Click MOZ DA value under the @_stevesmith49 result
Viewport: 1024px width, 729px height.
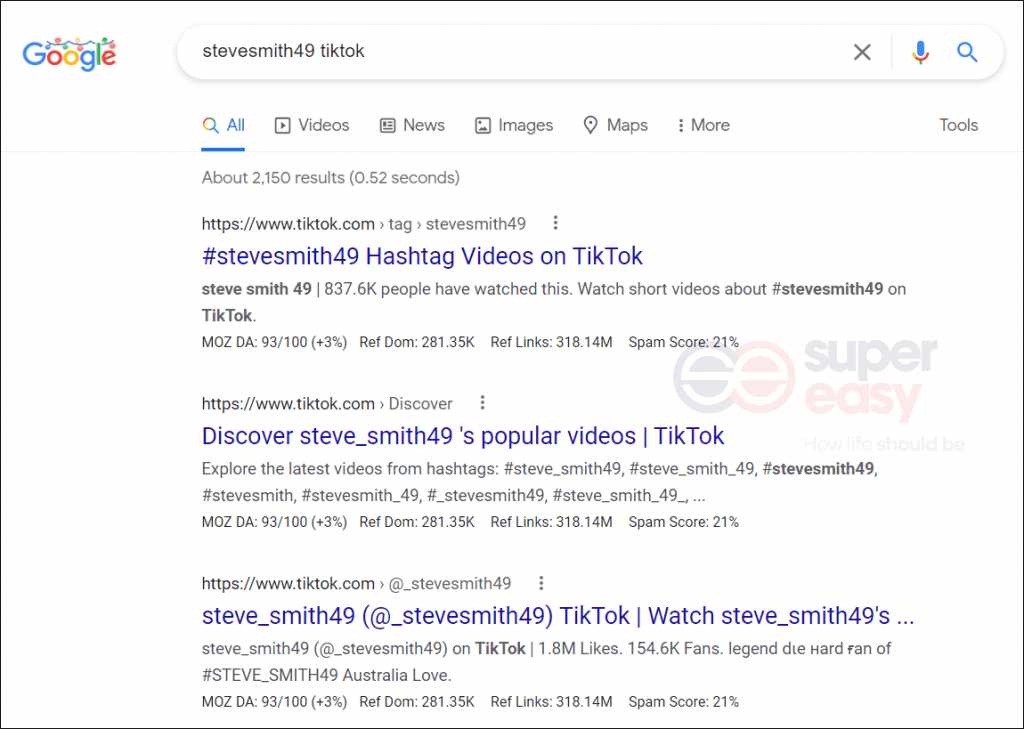[274, 702]
